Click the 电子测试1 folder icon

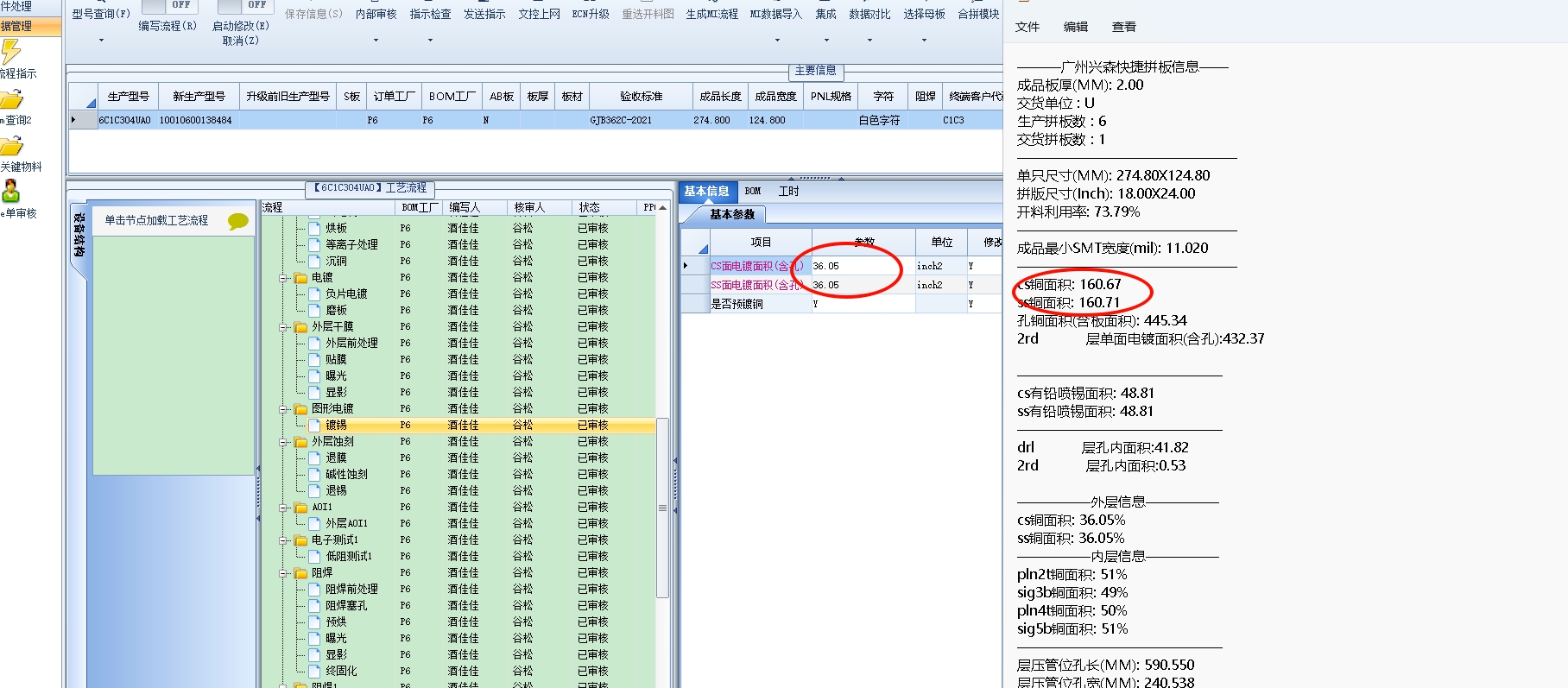click(x=300, y=540)
